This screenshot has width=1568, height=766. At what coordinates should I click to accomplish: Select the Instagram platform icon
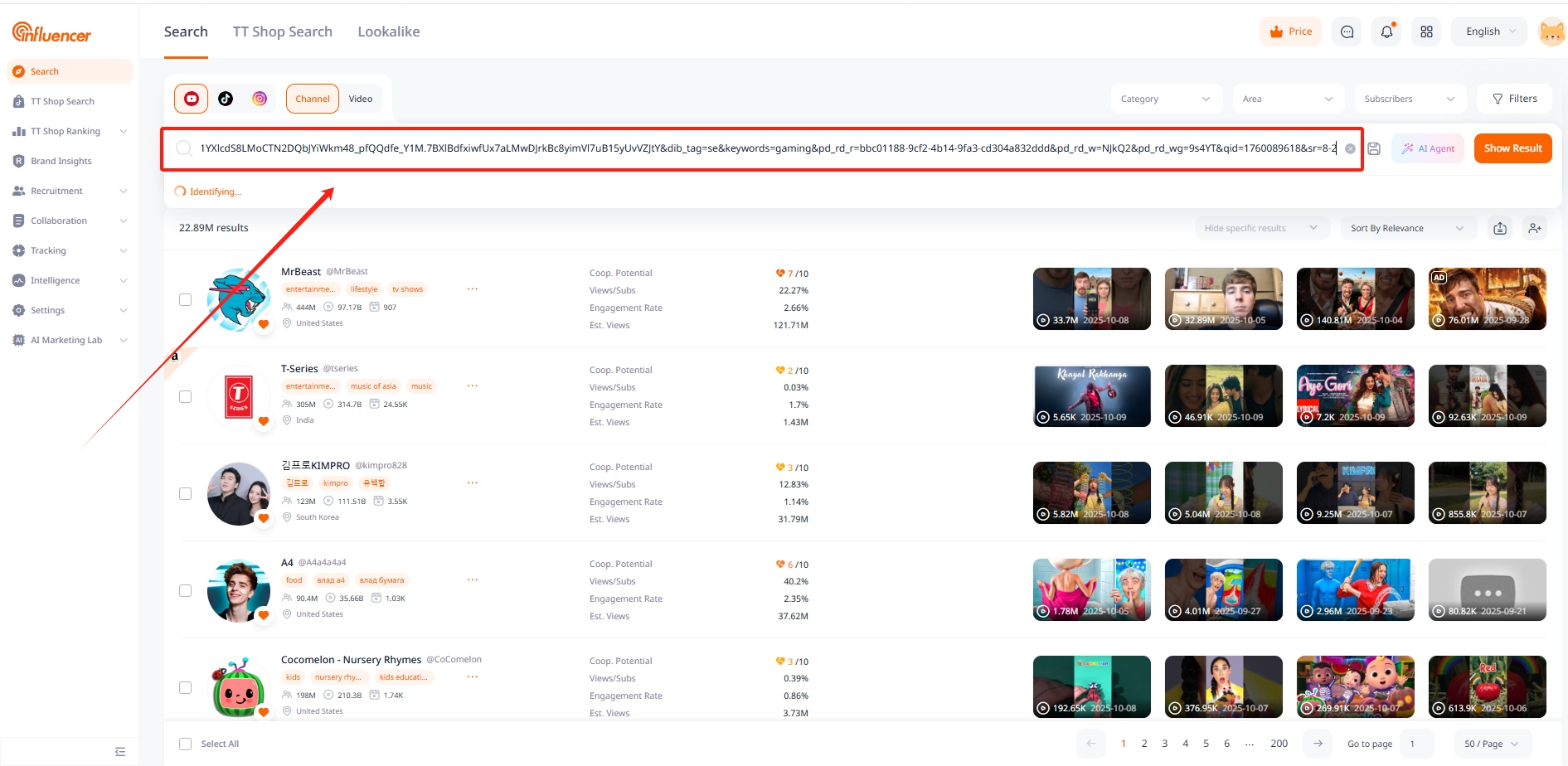coord(260,99)
